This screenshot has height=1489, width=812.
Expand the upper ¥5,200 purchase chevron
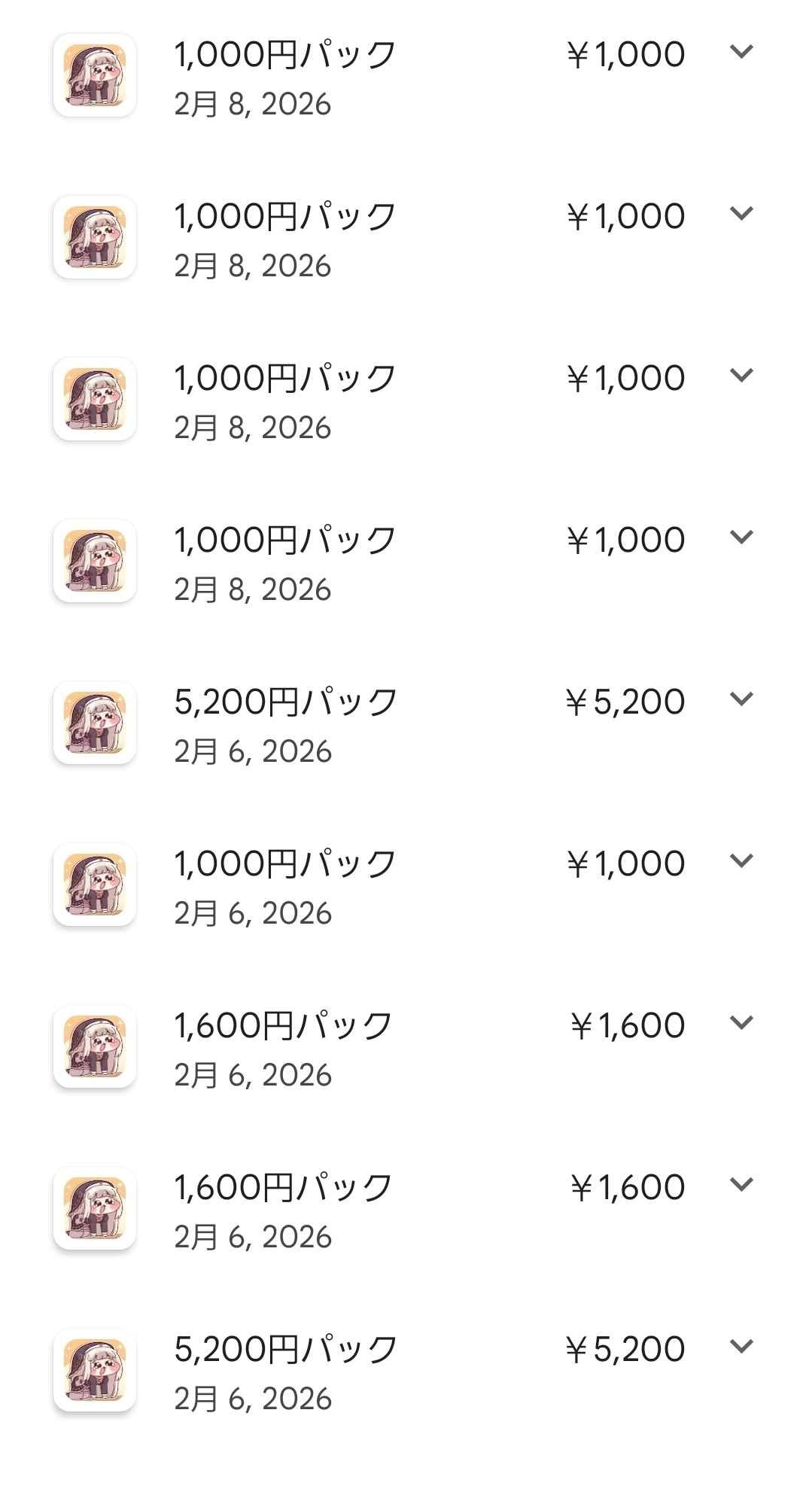[741, 699]
